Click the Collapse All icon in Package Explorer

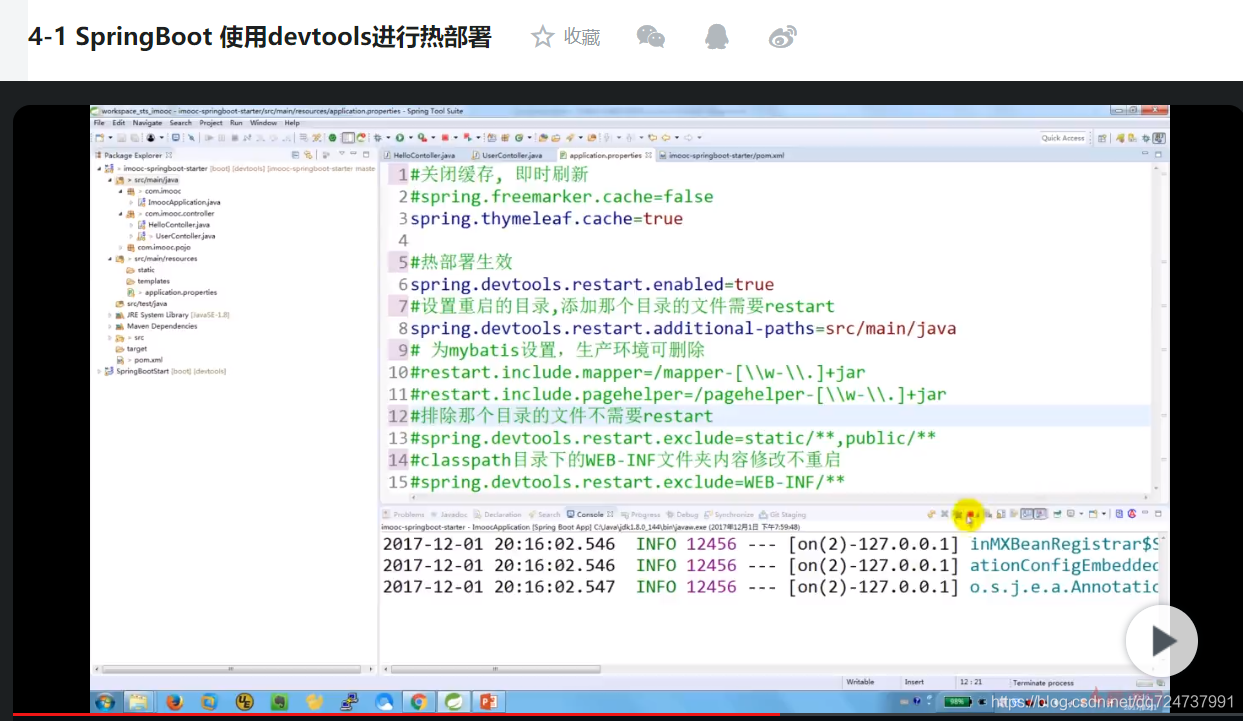(296, 155)
